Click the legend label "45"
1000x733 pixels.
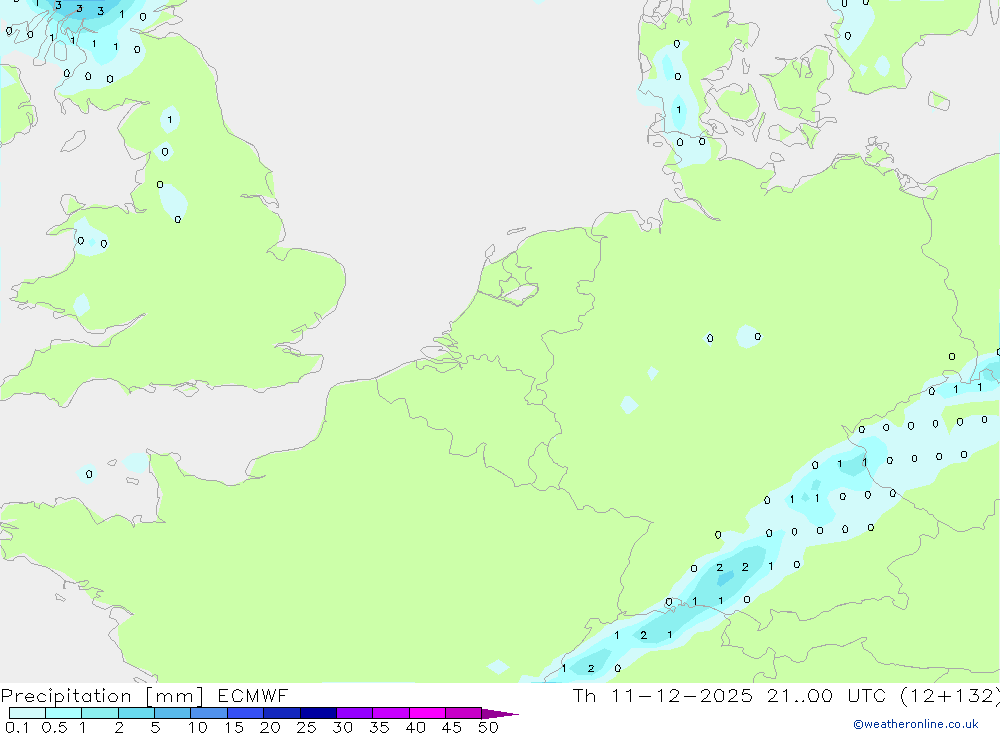coord(452,727)
